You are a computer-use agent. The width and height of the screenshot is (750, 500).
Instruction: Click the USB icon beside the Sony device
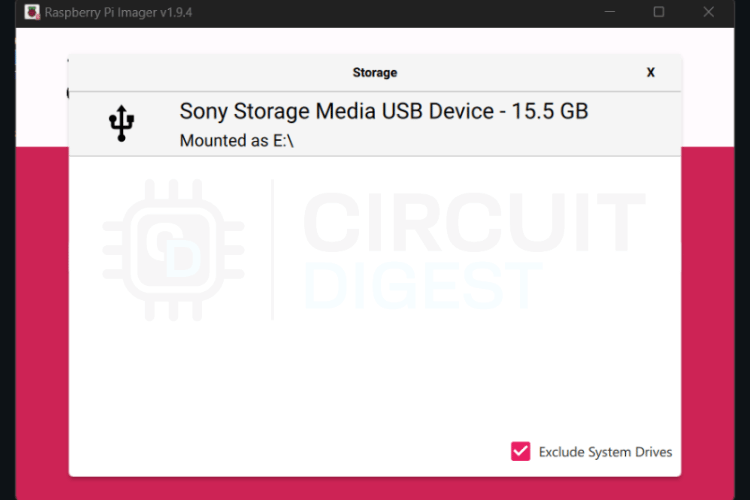click(121, 124)
